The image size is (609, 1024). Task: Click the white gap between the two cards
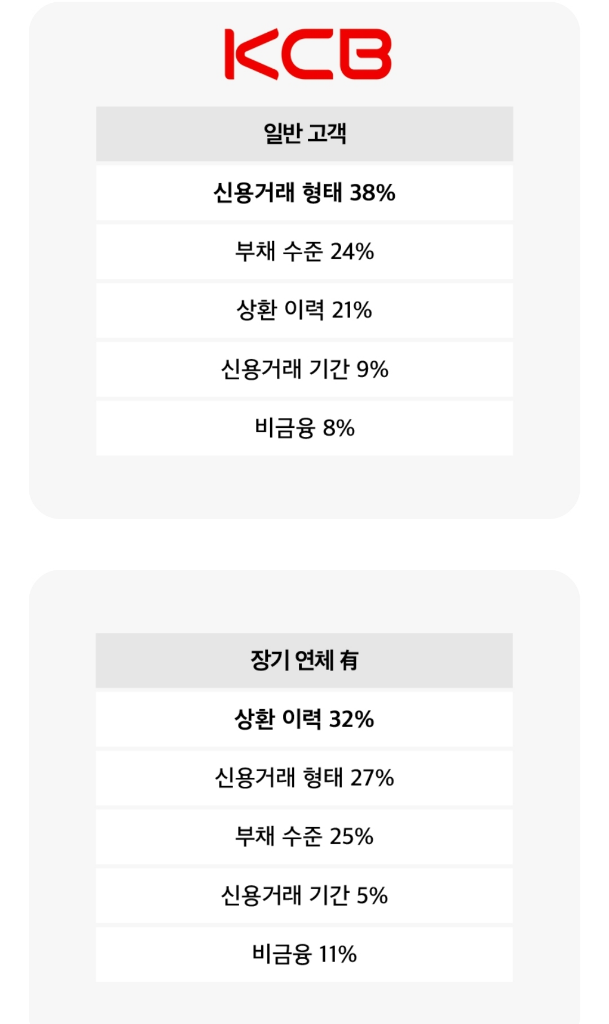[304, 545]
